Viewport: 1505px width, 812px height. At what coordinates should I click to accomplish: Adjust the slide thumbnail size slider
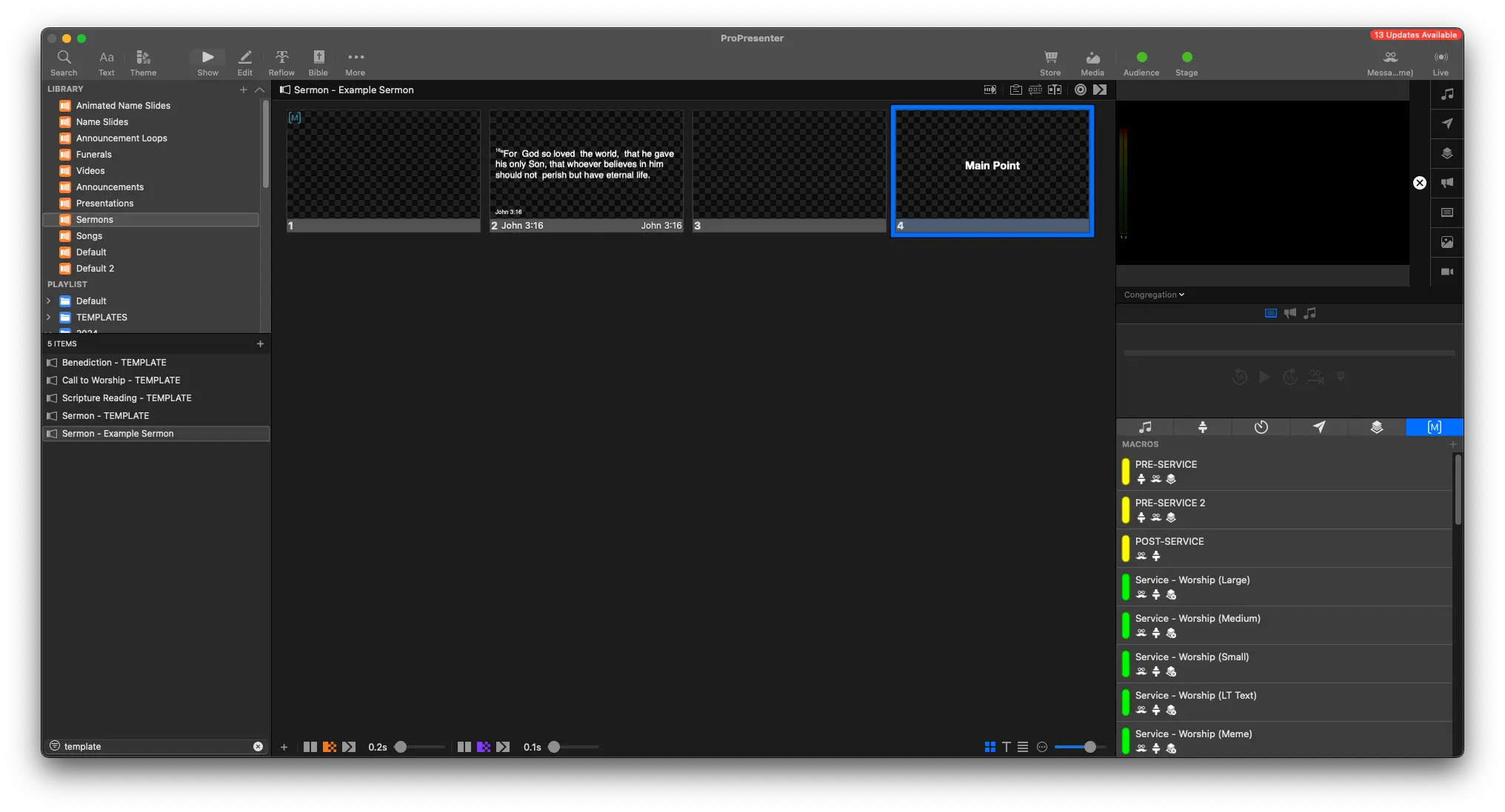coord(1089,747)
